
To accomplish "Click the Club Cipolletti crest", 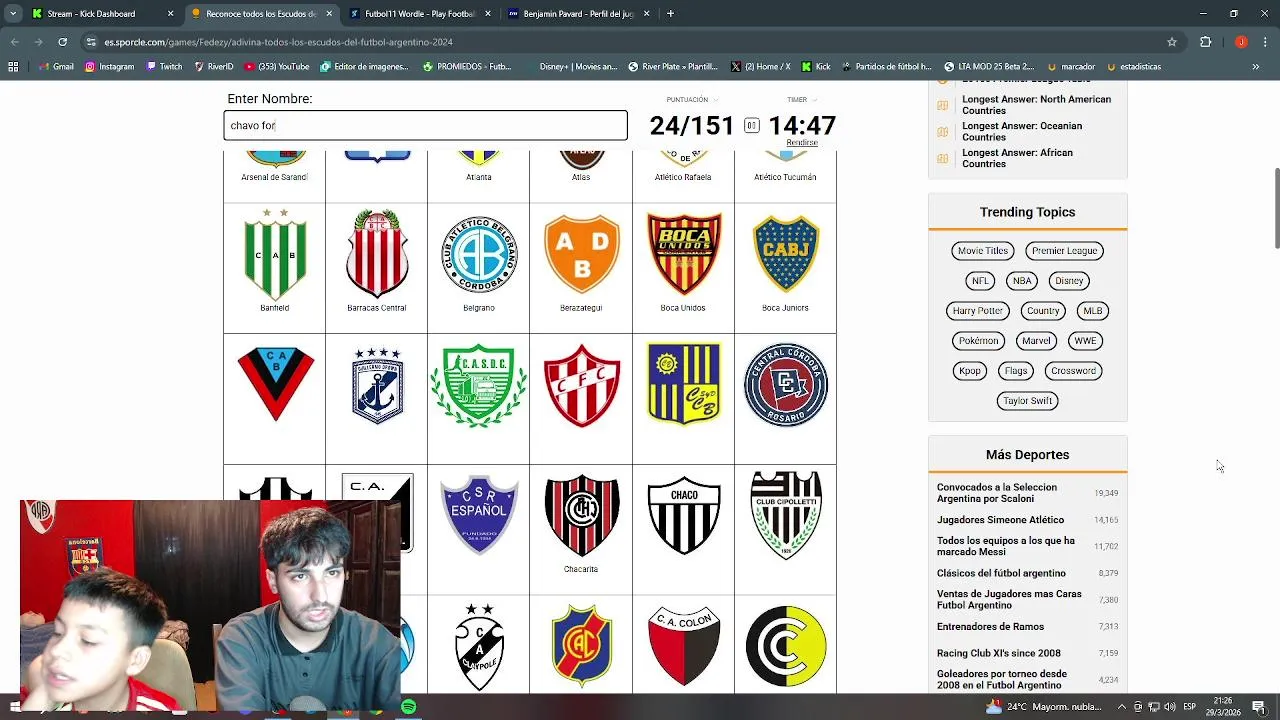I will (x=786, y=515).
